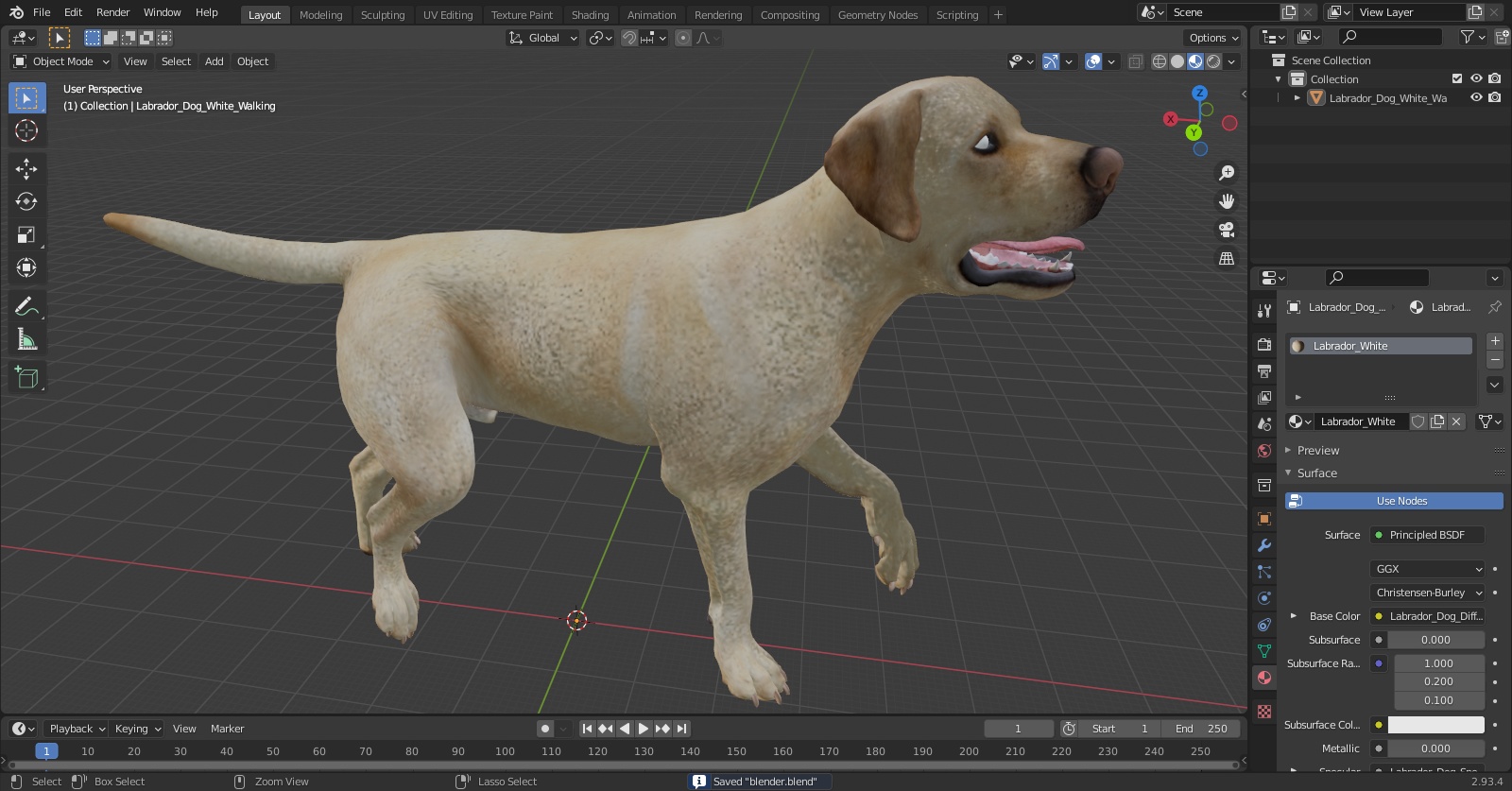
Task: Switch to the Sculpting workspace tab
Action: click(x=383, y=15)
